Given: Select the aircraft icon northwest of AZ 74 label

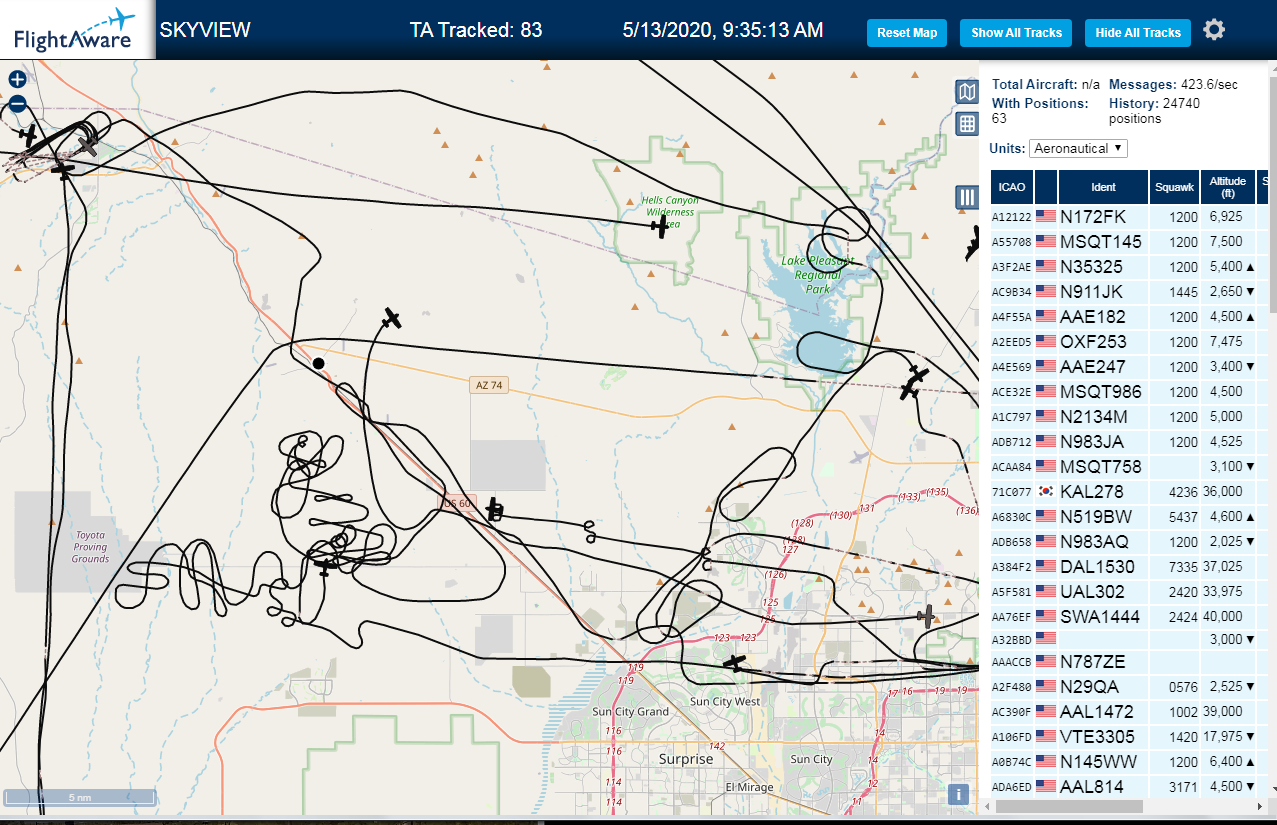Looking at the screenshot, I should tap(392, 319).
